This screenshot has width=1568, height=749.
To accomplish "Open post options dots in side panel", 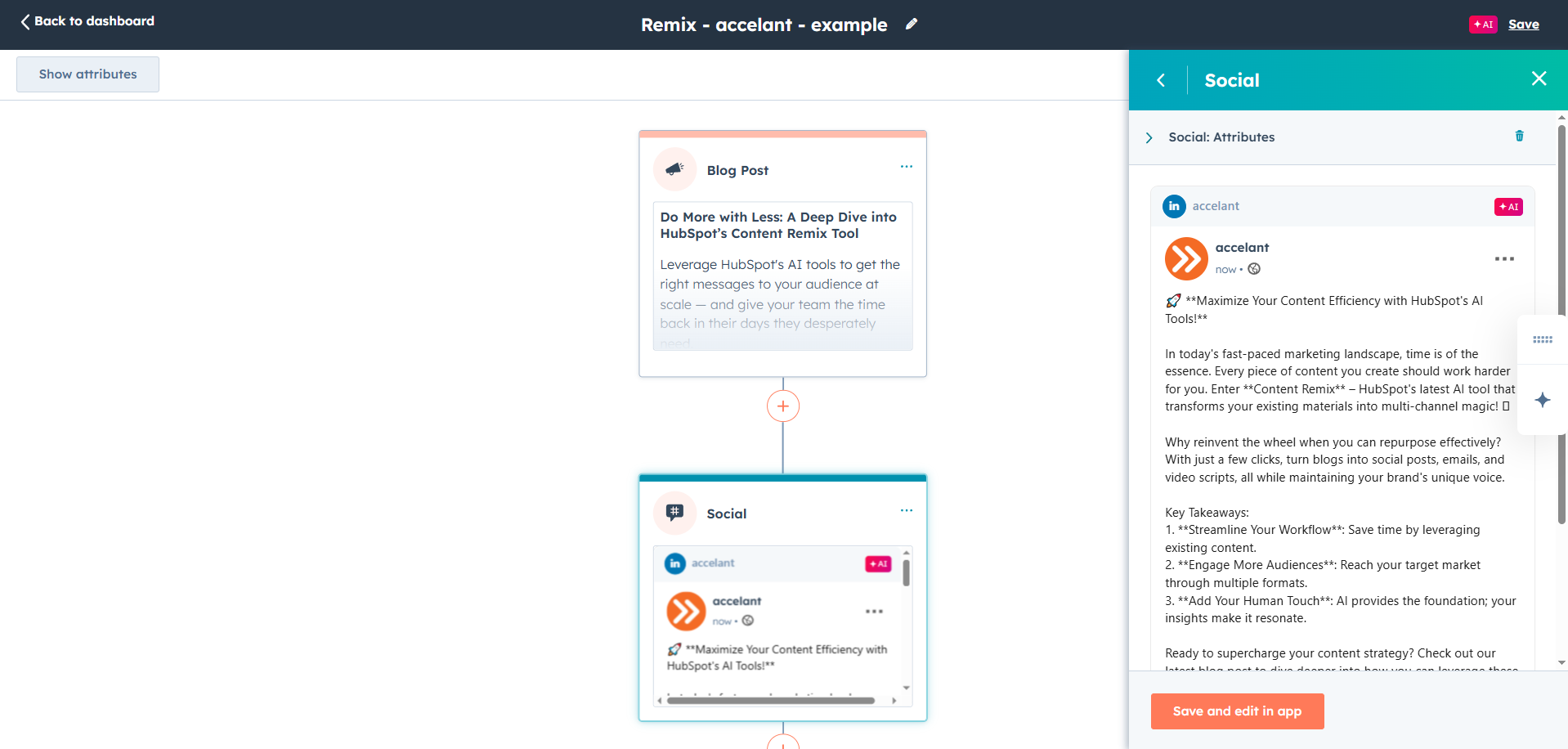I will click(1504, 259).
